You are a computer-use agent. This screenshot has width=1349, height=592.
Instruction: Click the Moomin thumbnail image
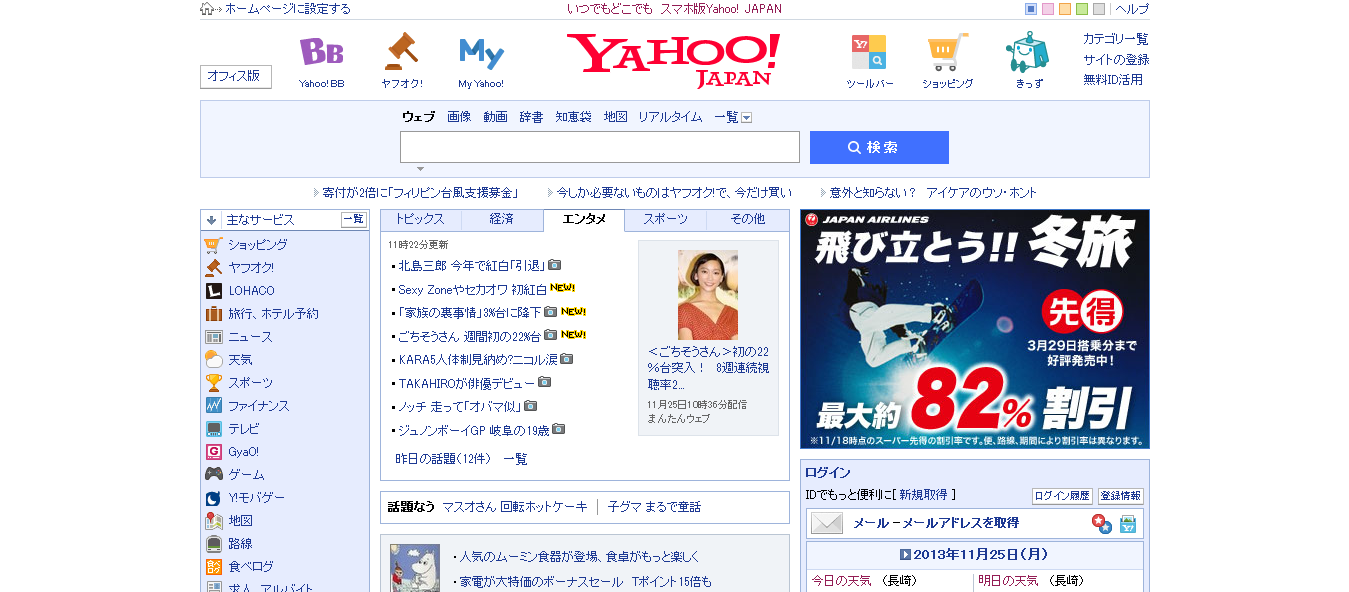pos(415,568)
